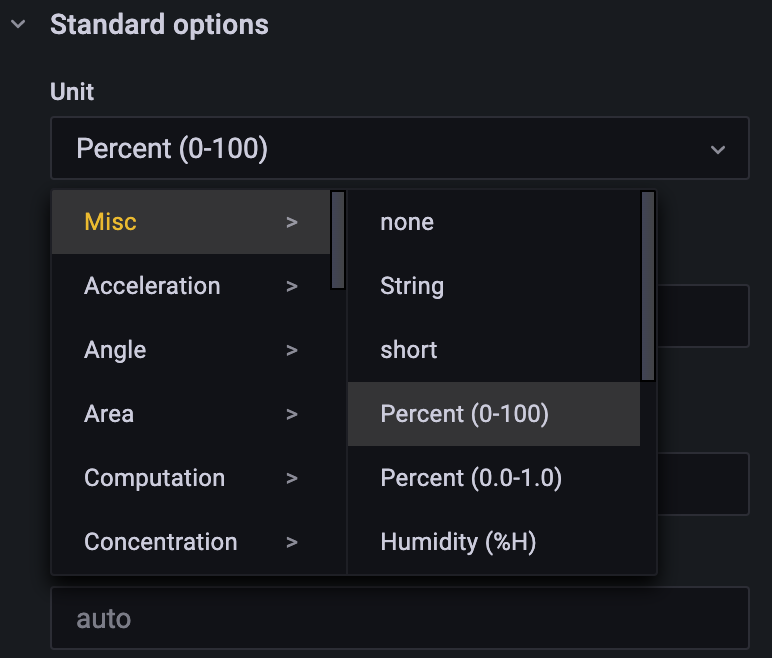The height and width of the screenshot is (658, 772).
Task: Open the Angle unit category
Action: (x=115, y=350)
